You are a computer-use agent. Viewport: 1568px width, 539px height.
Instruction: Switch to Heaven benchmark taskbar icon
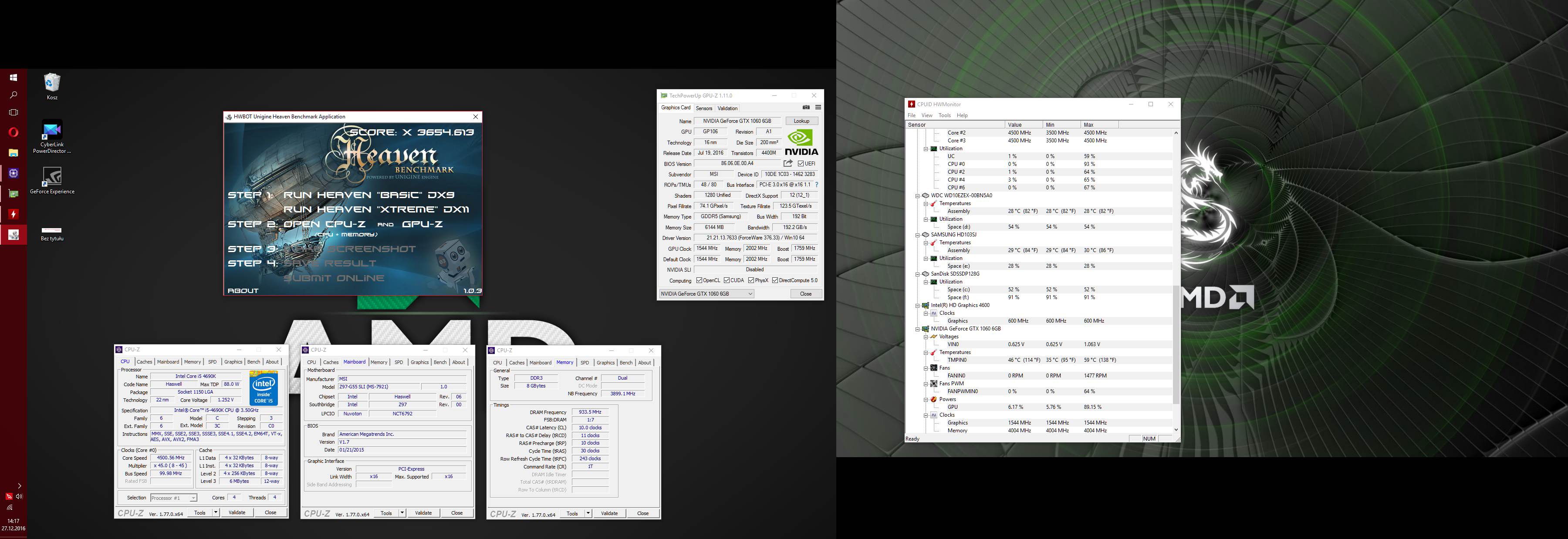14,235
